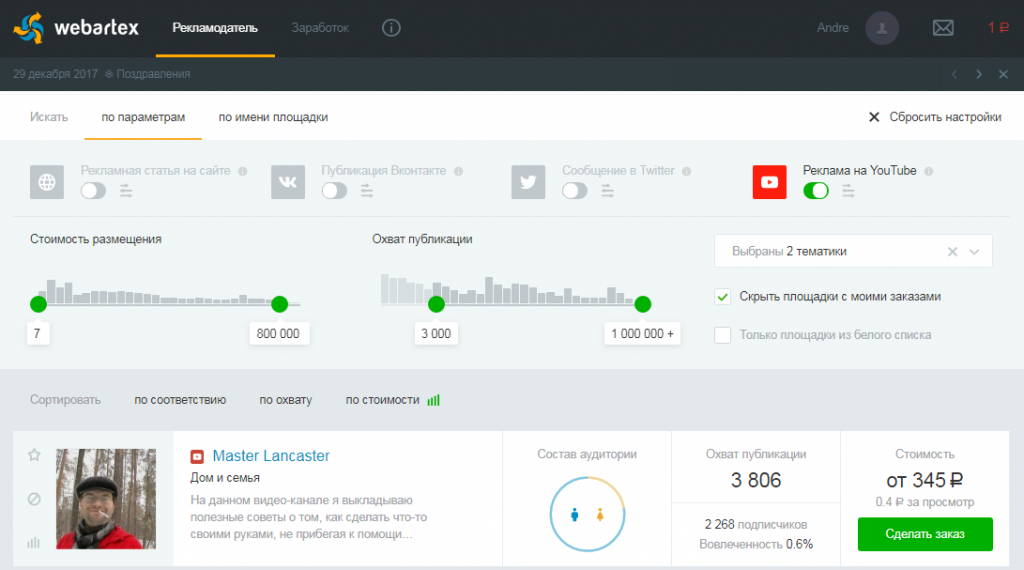1024x570 pixels.
Task: Open the Поздравления news link
Action: pyautogui.click(x=153, y=74)
